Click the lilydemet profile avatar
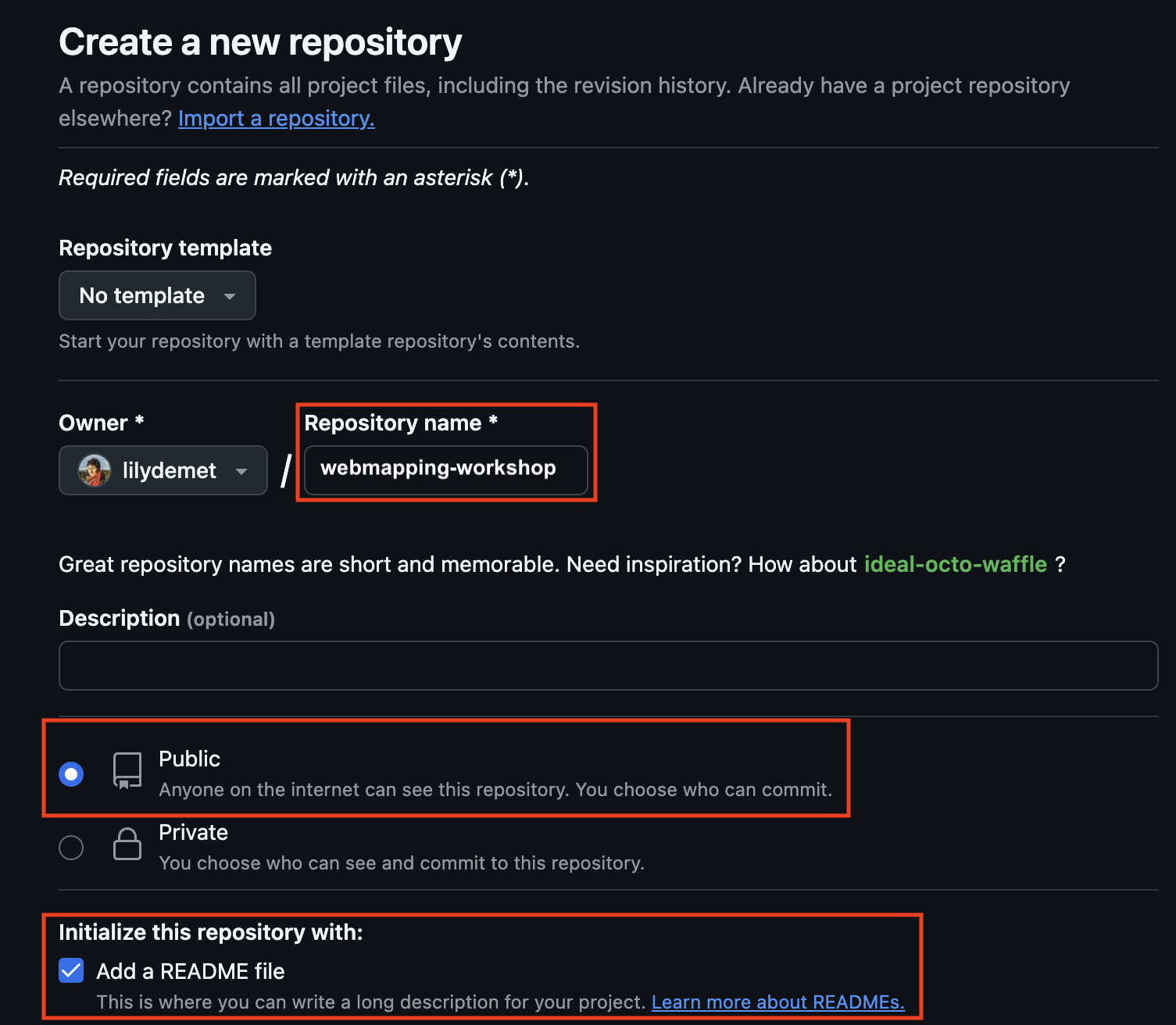 click(95, 470)
